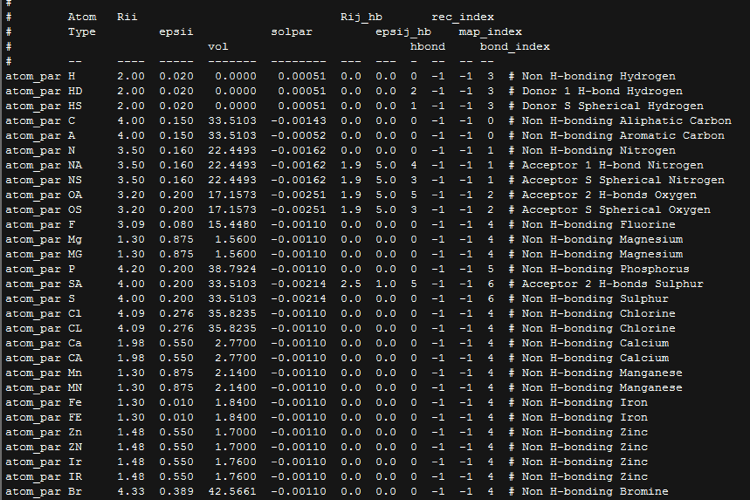The height and width of the screenshot is (500, 750).
Task: Click atom type 'Ir' in mixed case
Action: tap(75, 462)
